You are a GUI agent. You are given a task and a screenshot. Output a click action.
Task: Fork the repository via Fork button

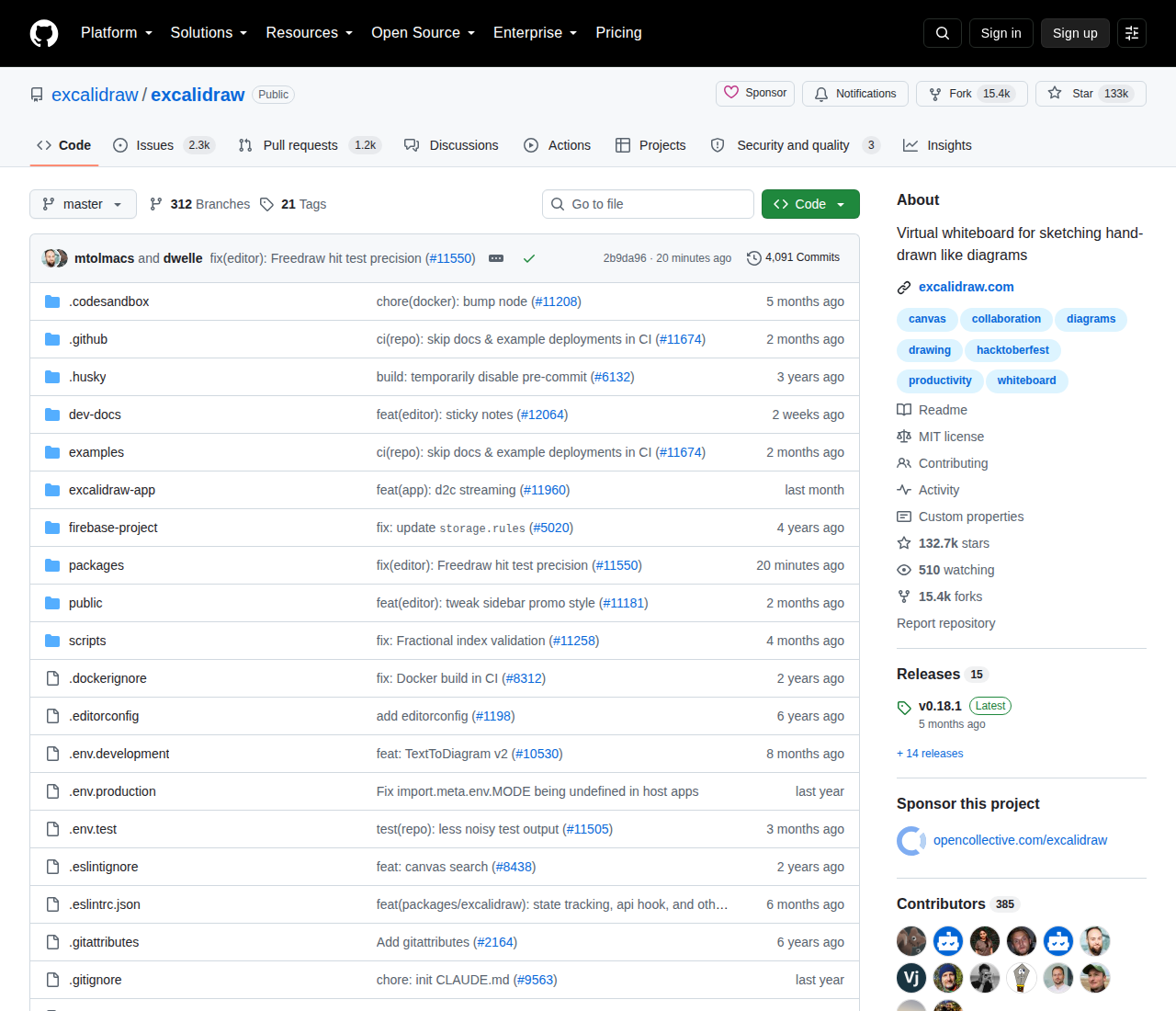[972, 94]
